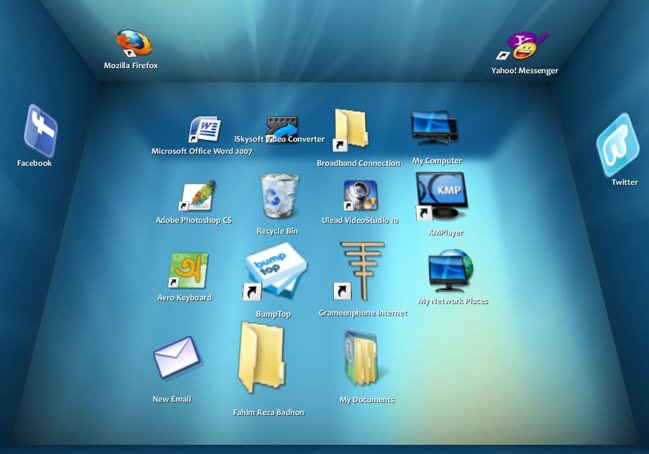Launch Yahoo! Messenger shortcut icon
649x454 pixels.
click(523, 46)
